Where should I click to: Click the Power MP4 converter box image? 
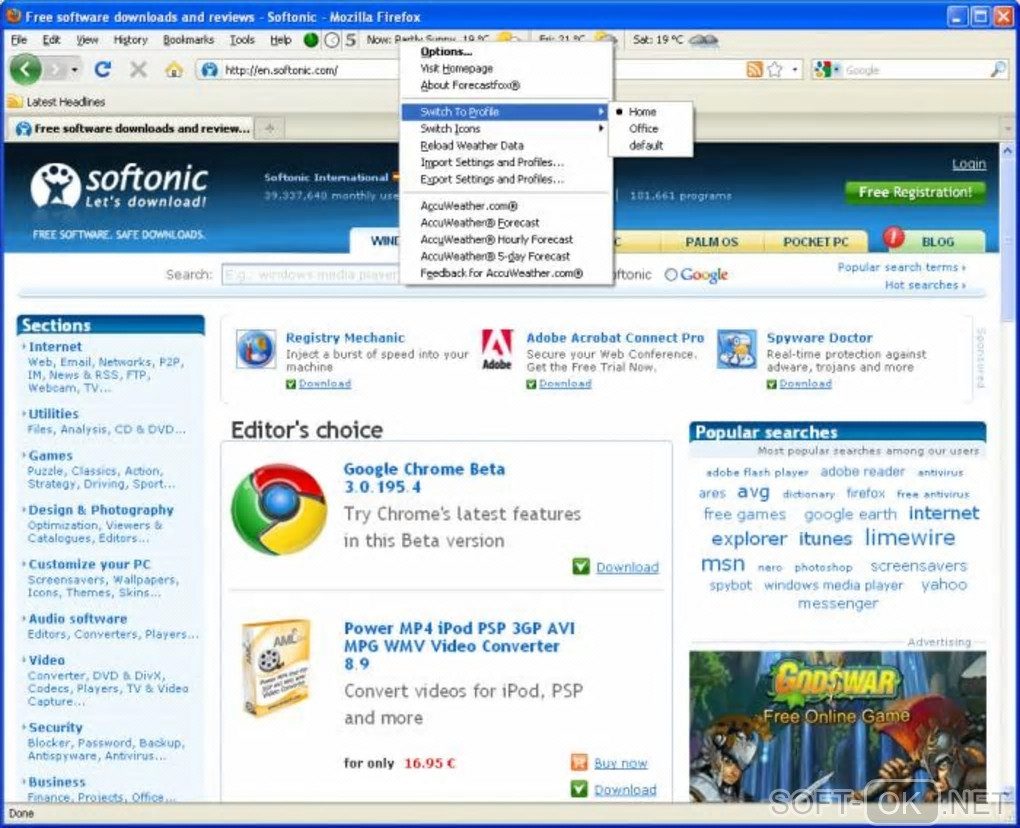click(276, 667)
